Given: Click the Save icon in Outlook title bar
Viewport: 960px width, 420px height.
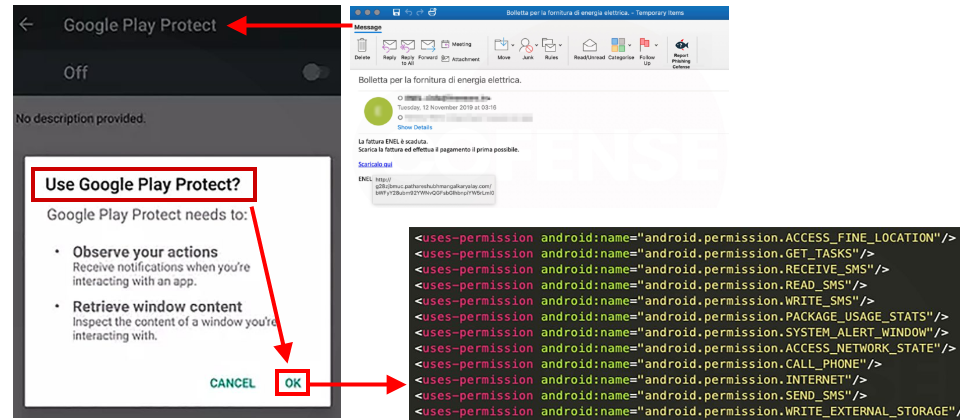Looking at the screenshot, I should 397,12.
